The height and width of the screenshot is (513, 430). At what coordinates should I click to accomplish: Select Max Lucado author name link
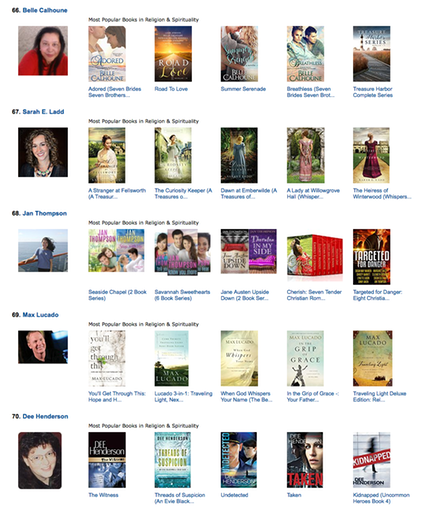click(x=40, y=315)
